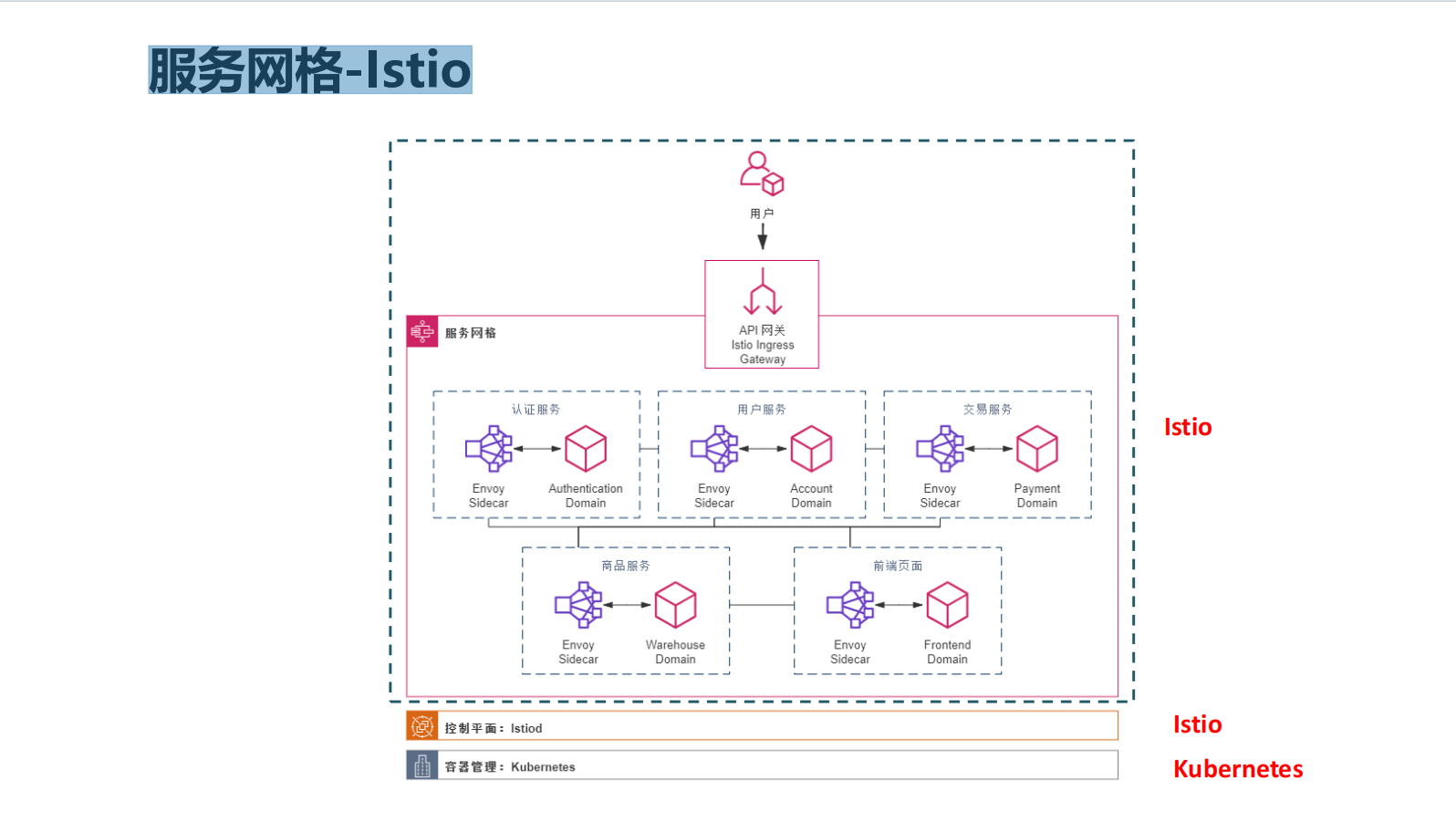Image resolution: width=1456 pixels, height=822 pixels.
Task: Select Envoy Sidecar icon in 认证服务
Action: tap(489, 449)
